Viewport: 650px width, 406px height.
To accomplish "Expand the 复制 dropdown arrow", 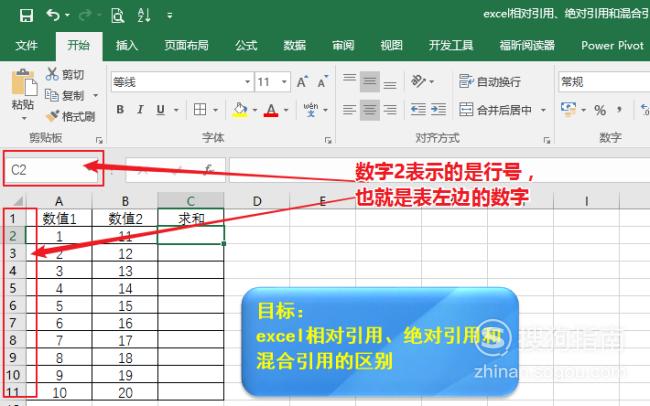I will click(x=95, y=96).
